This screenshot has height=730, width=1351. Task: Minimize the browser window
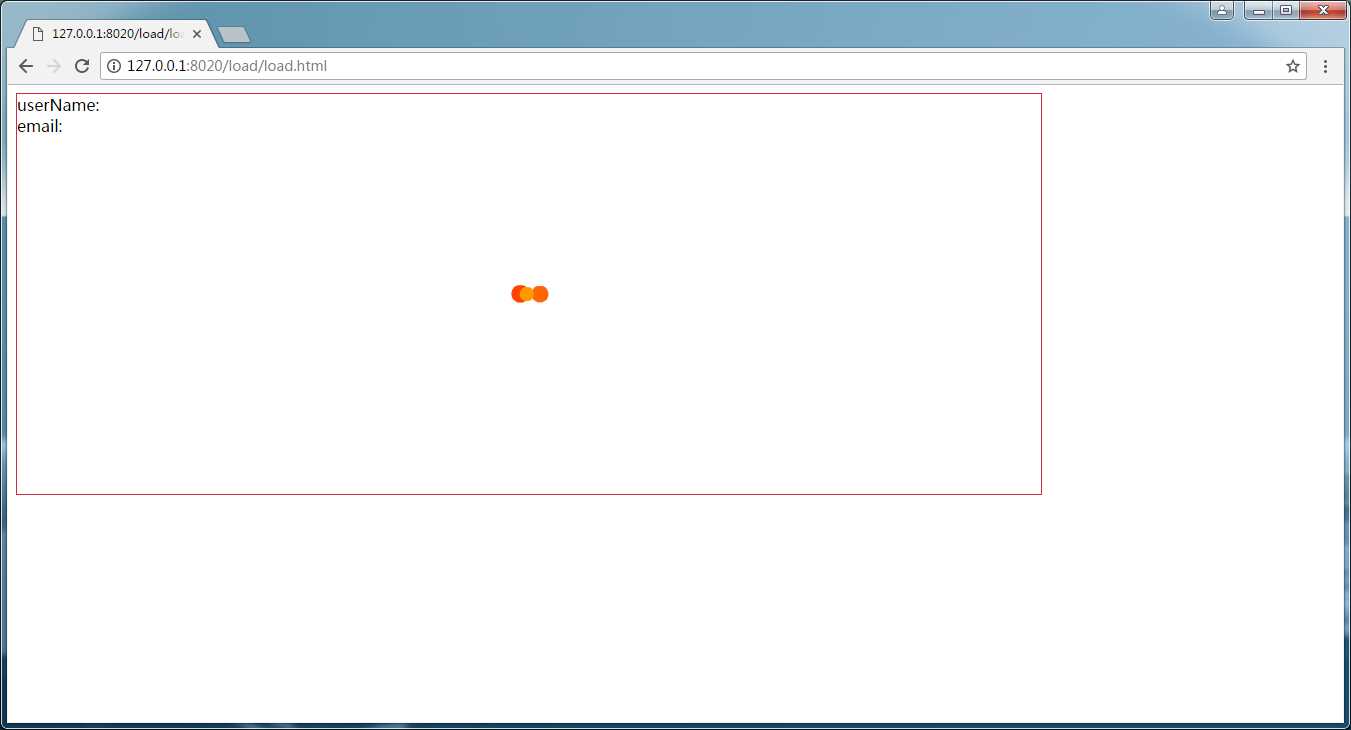click(x=1259, y=10)
